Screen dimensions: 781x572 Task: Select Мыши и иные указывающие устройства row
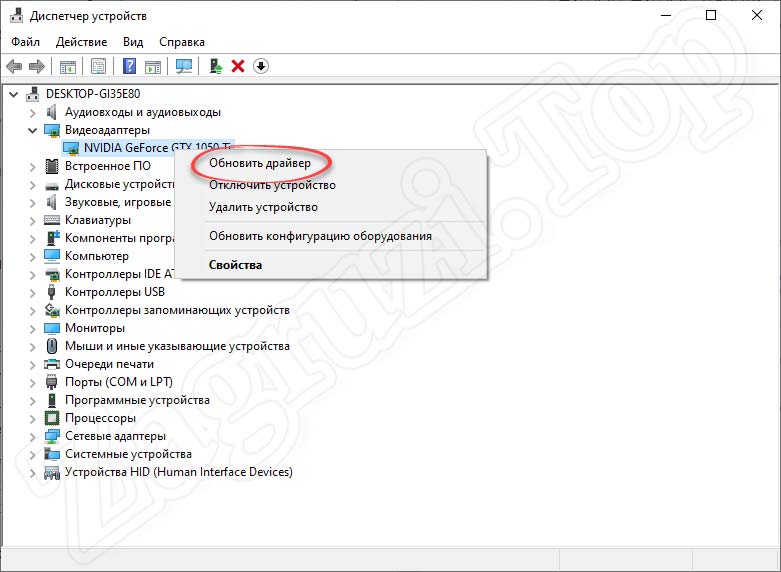(x=177, y=346)
